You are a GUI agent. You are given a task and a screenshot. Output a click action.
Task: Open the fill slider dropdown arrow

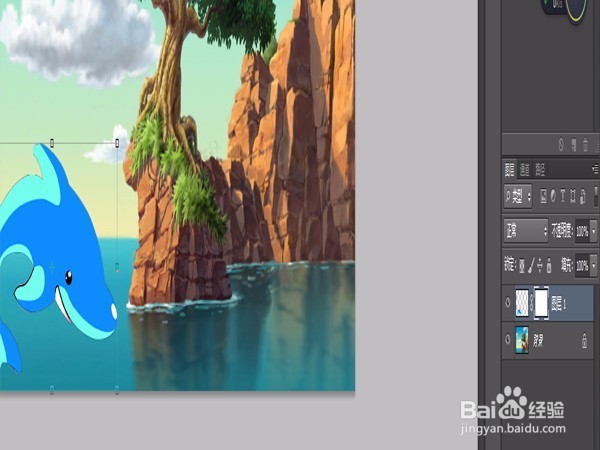[x=593, y=266]
